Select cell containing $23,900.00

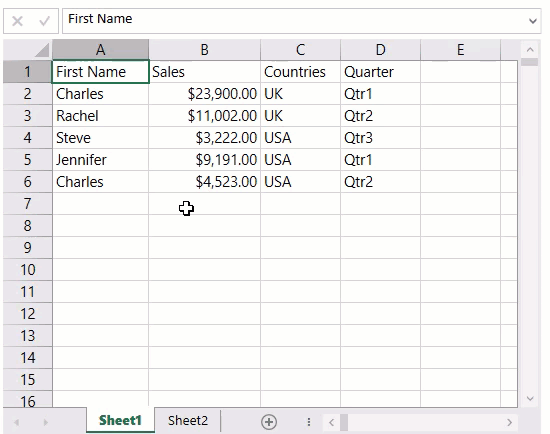(x=204, y=94)
